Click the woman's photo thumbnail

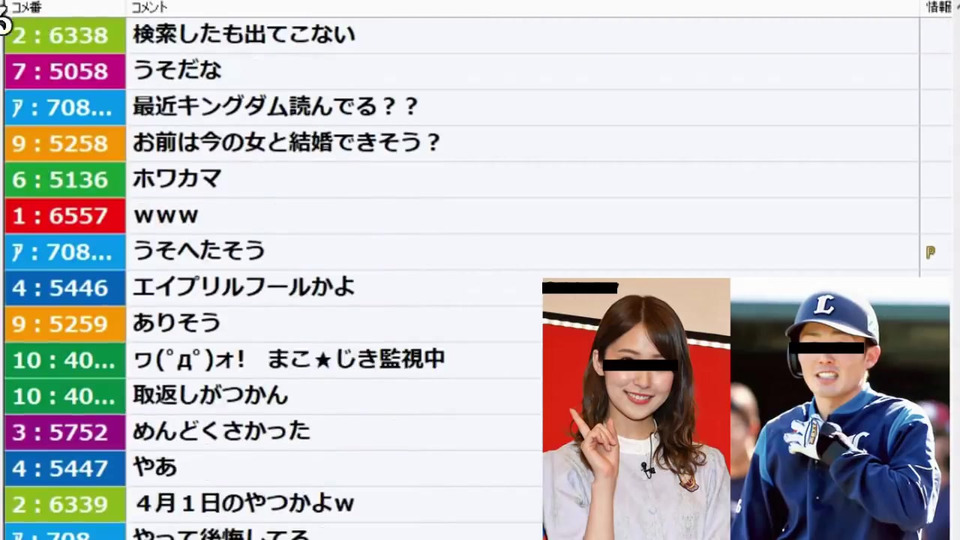click(636, 409)
